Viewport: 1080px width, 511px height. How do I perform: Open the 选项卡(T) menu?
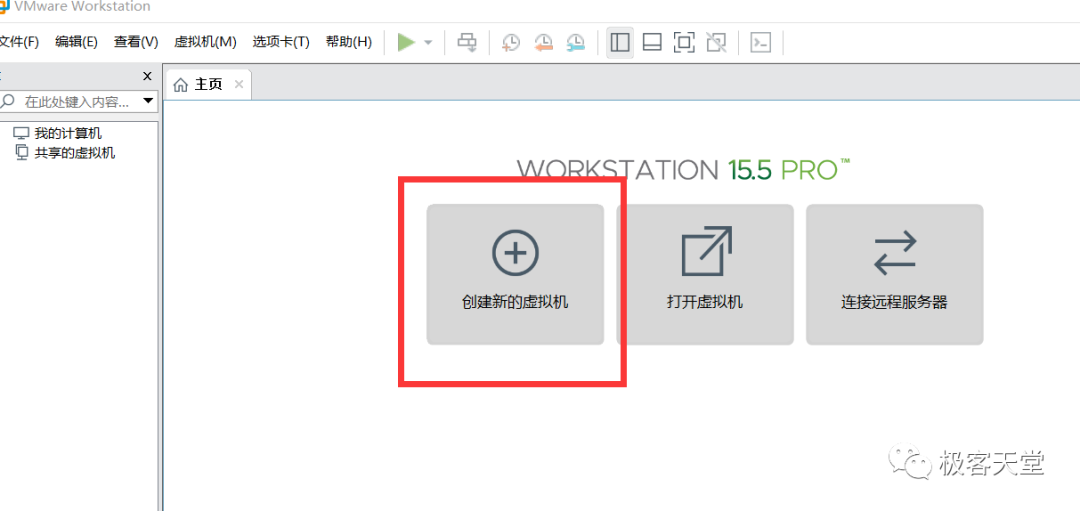[281, 43]
